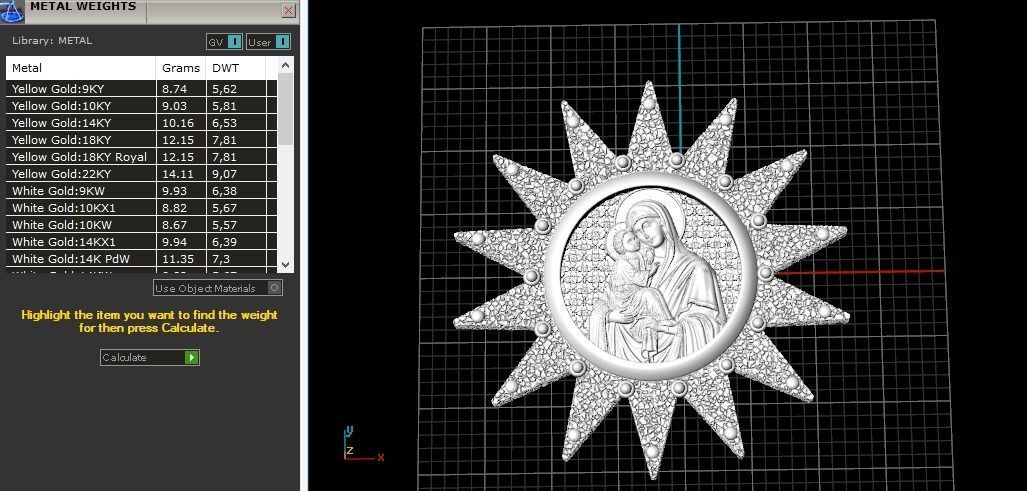Select the Yellow Gold:22KY row
The width and height of the screenshot is (1027, 491).
click(x=141, y=173)
